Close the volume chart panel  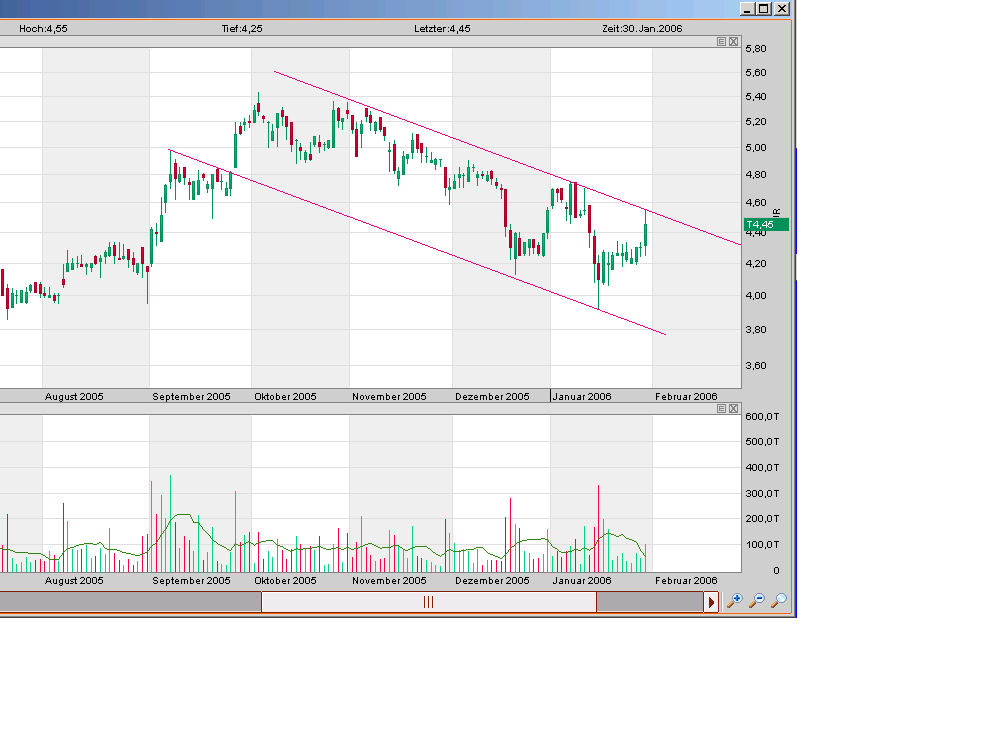734,408
